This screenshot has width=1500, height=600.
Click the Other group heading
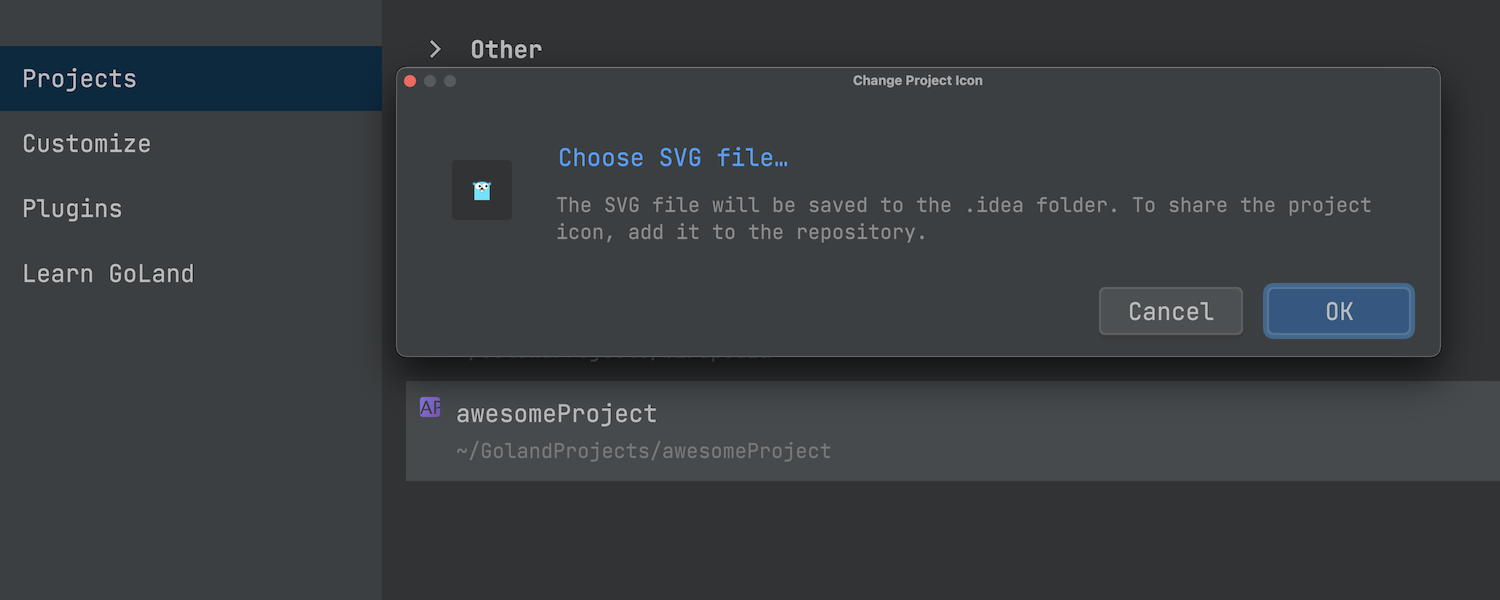506,49
